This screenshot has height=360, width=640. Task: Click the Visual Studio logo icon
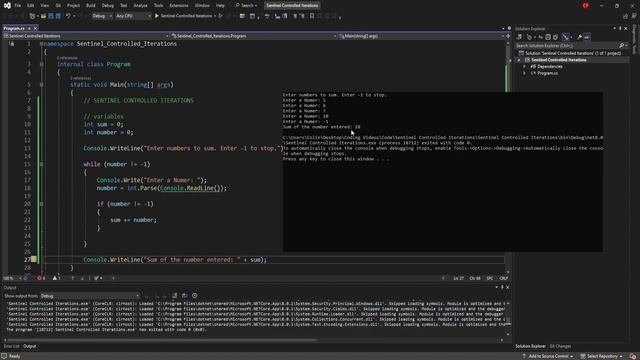point(7,6)
